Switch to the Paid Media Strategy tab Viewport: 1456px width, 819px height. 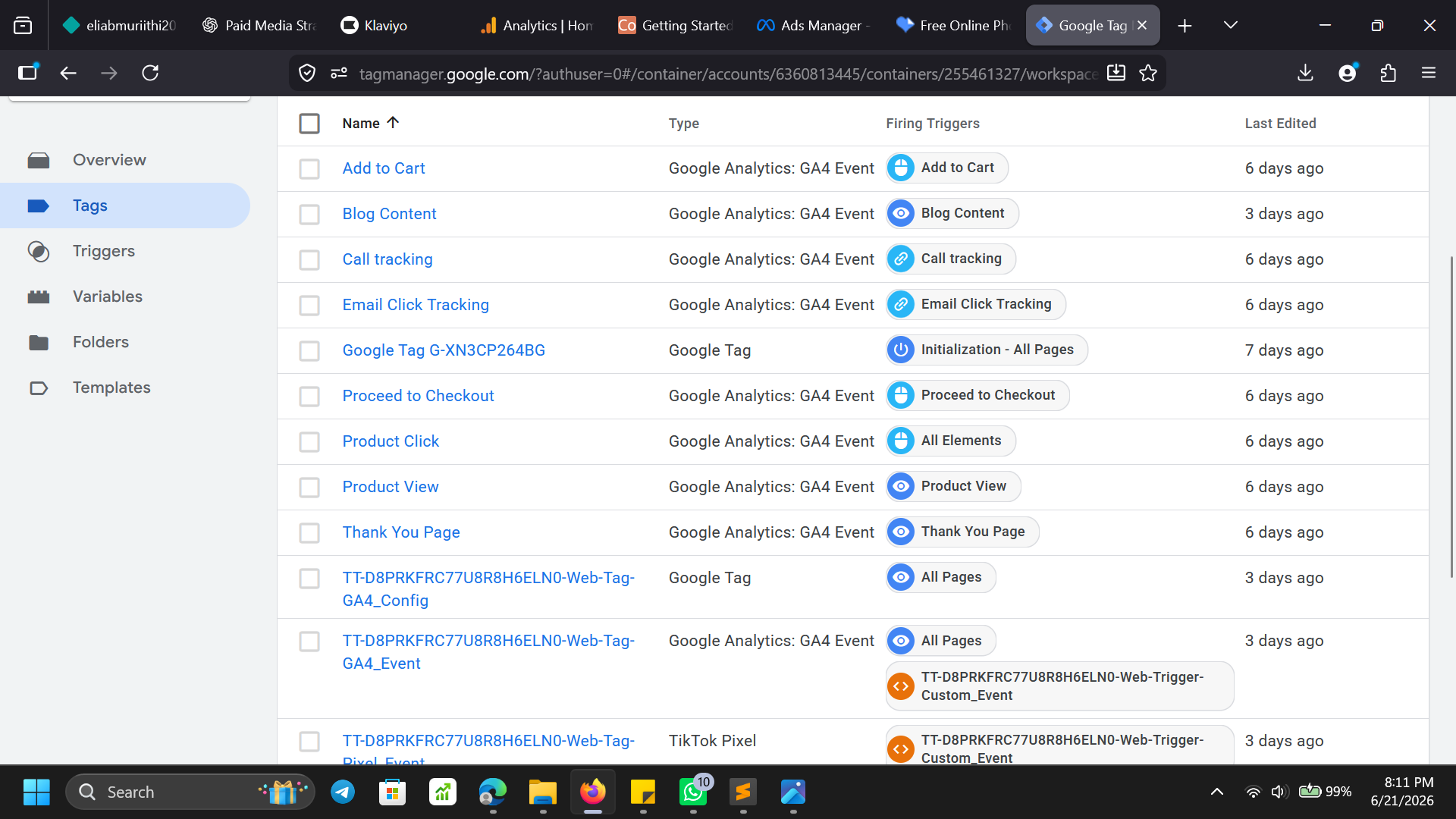click(x=260, y=25)
